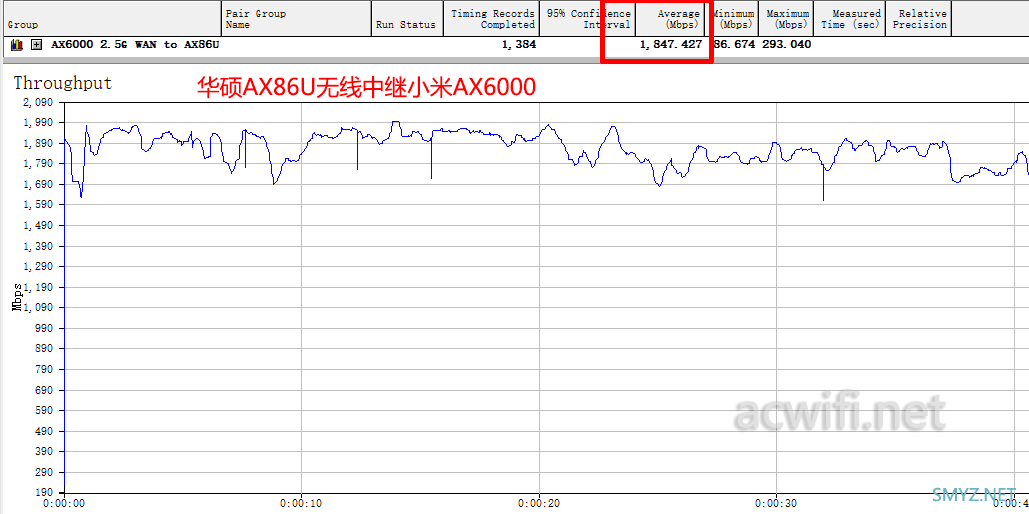Click the Mbps y-axis label

[17, 296]
